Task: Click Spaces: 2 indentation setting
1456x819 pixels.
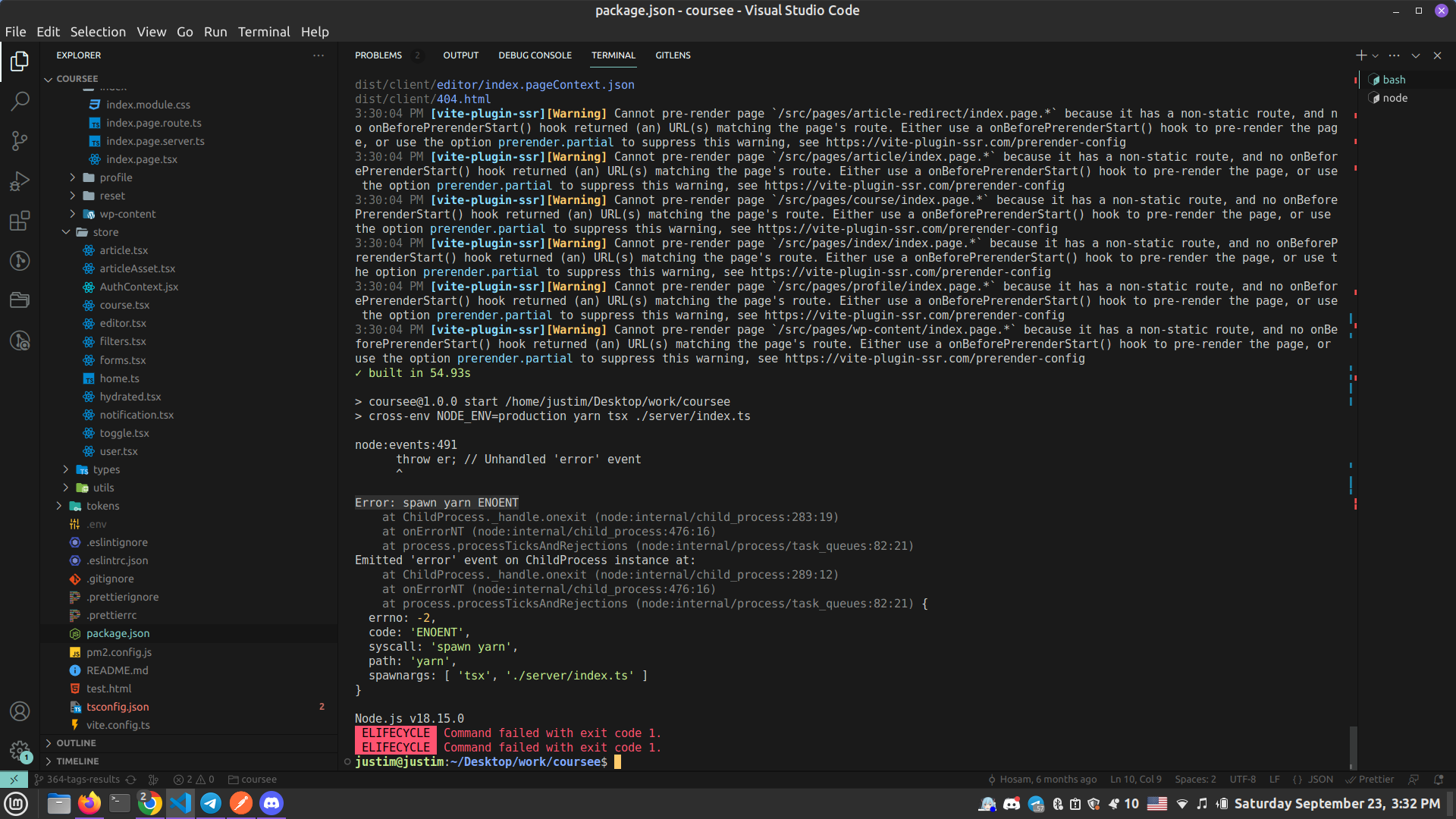Action: pyautogui.click(x=1195, y=780)
